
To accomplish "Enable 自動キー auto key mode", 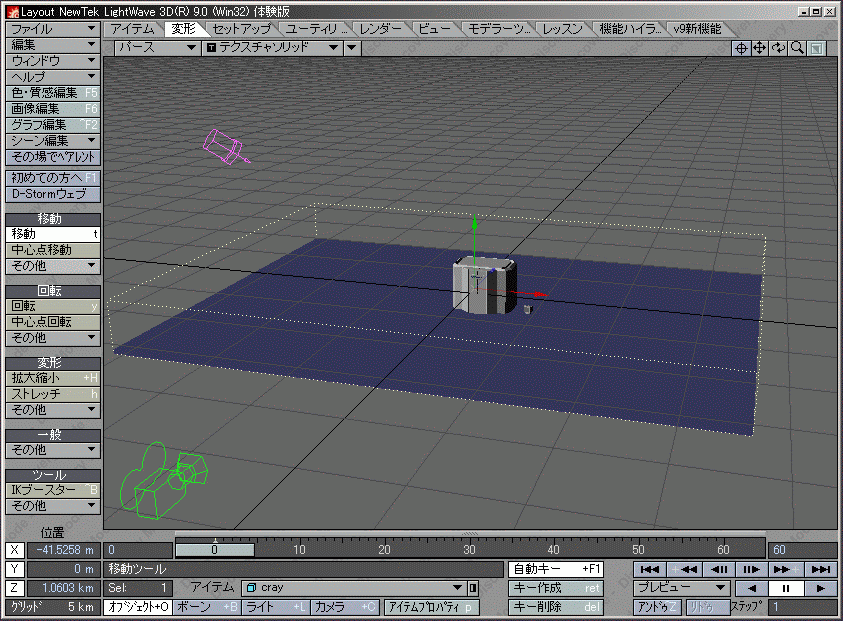I will point(556,569).
